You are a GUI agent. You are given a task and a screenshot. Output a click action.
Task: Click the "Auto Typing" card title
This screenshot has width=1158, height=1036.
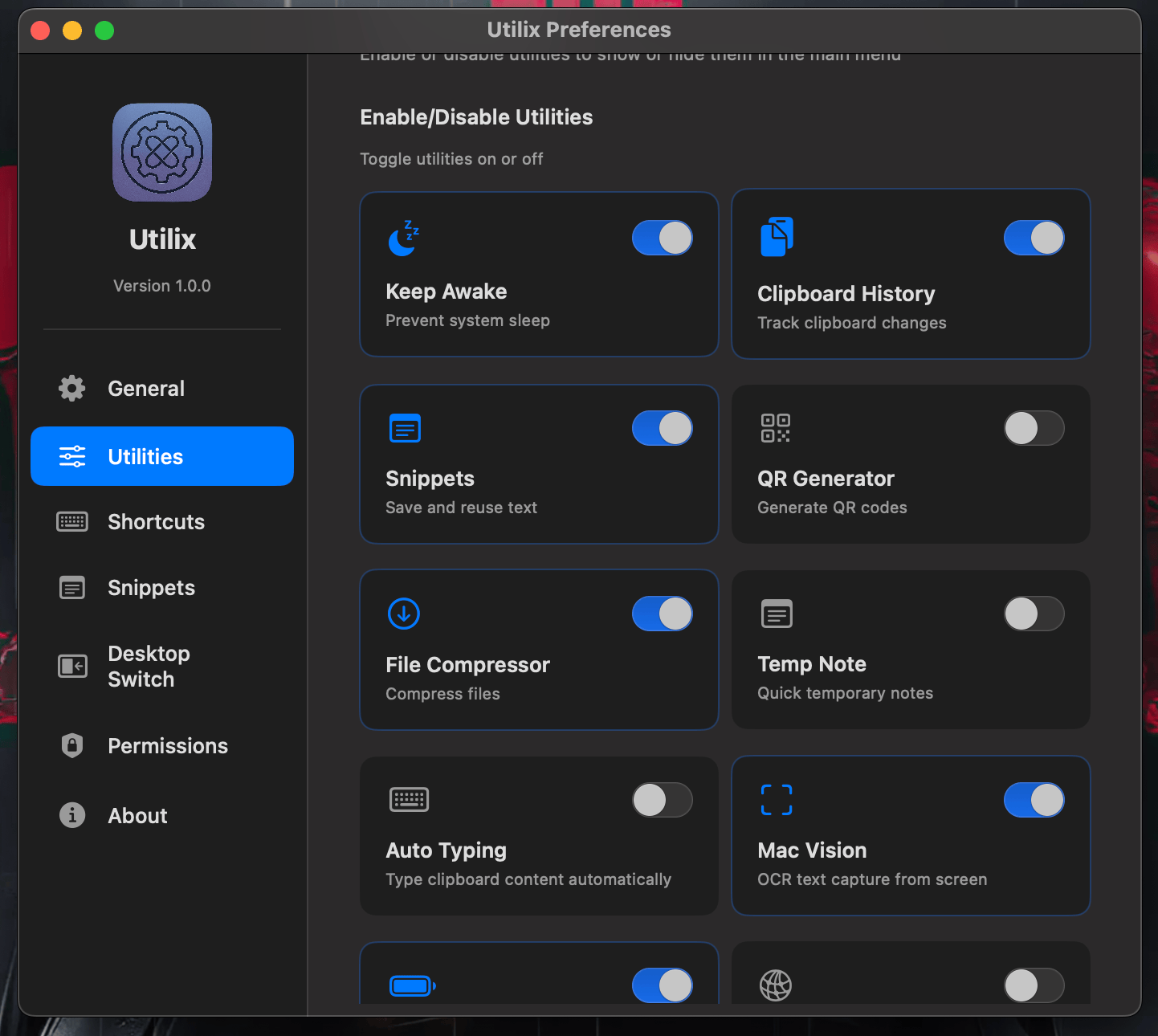pyautogui.click(x=446, y=850)
